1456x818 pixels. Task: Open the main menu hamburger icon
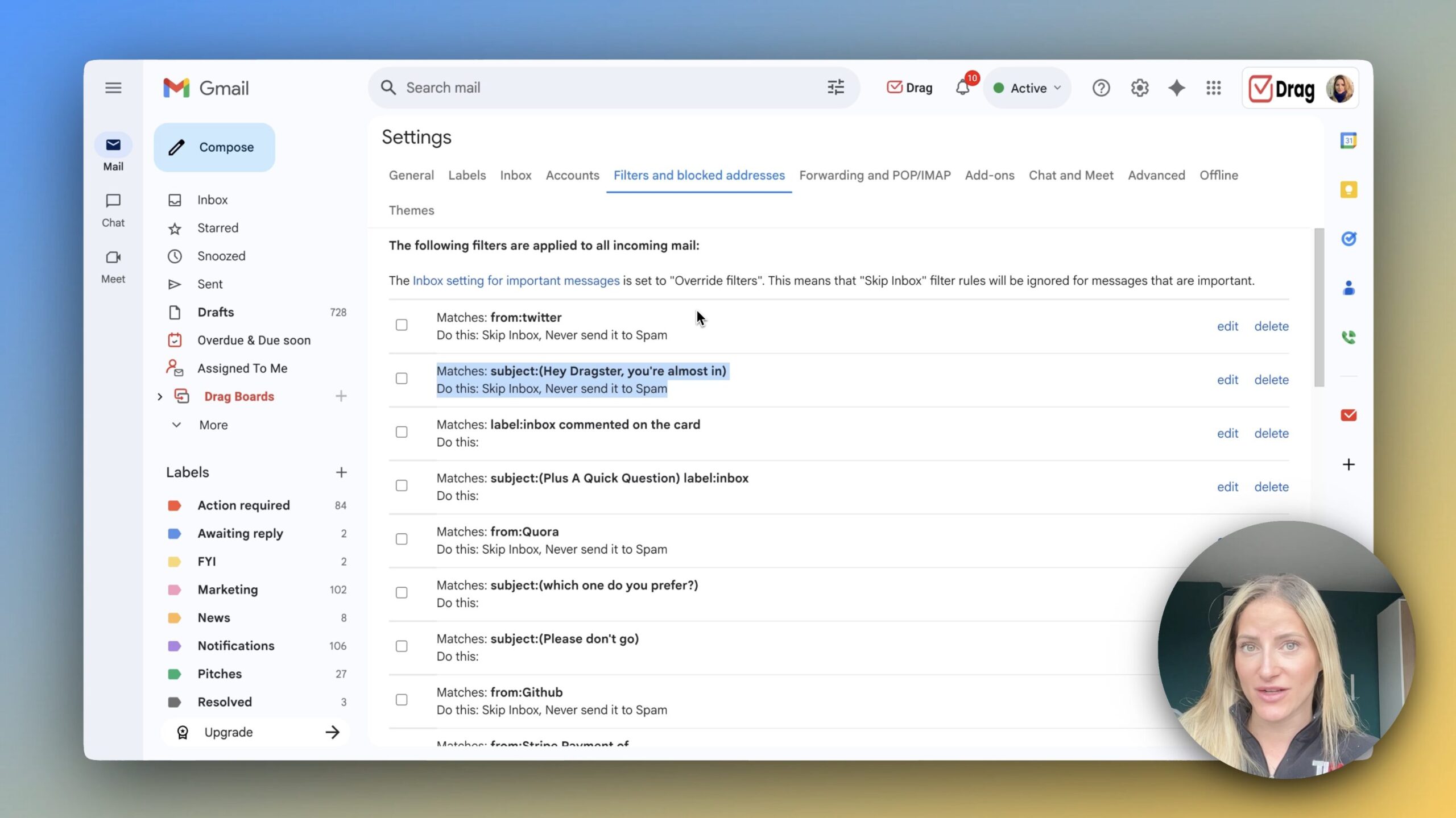point(113,88)
